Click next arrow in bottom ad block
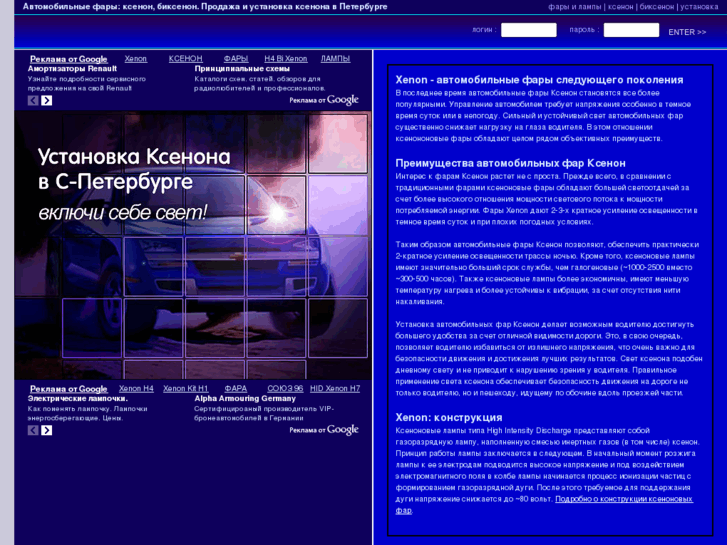Viewport: 727px width, 545px height. point(46,430)
